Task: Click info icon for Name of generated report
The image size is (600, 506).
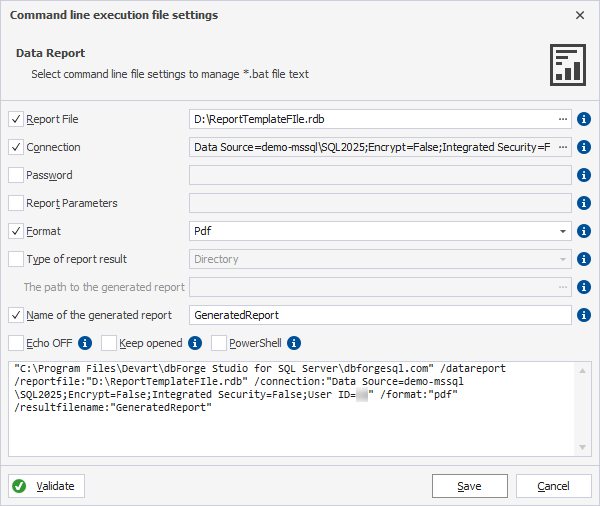Action: coord(584,315)
